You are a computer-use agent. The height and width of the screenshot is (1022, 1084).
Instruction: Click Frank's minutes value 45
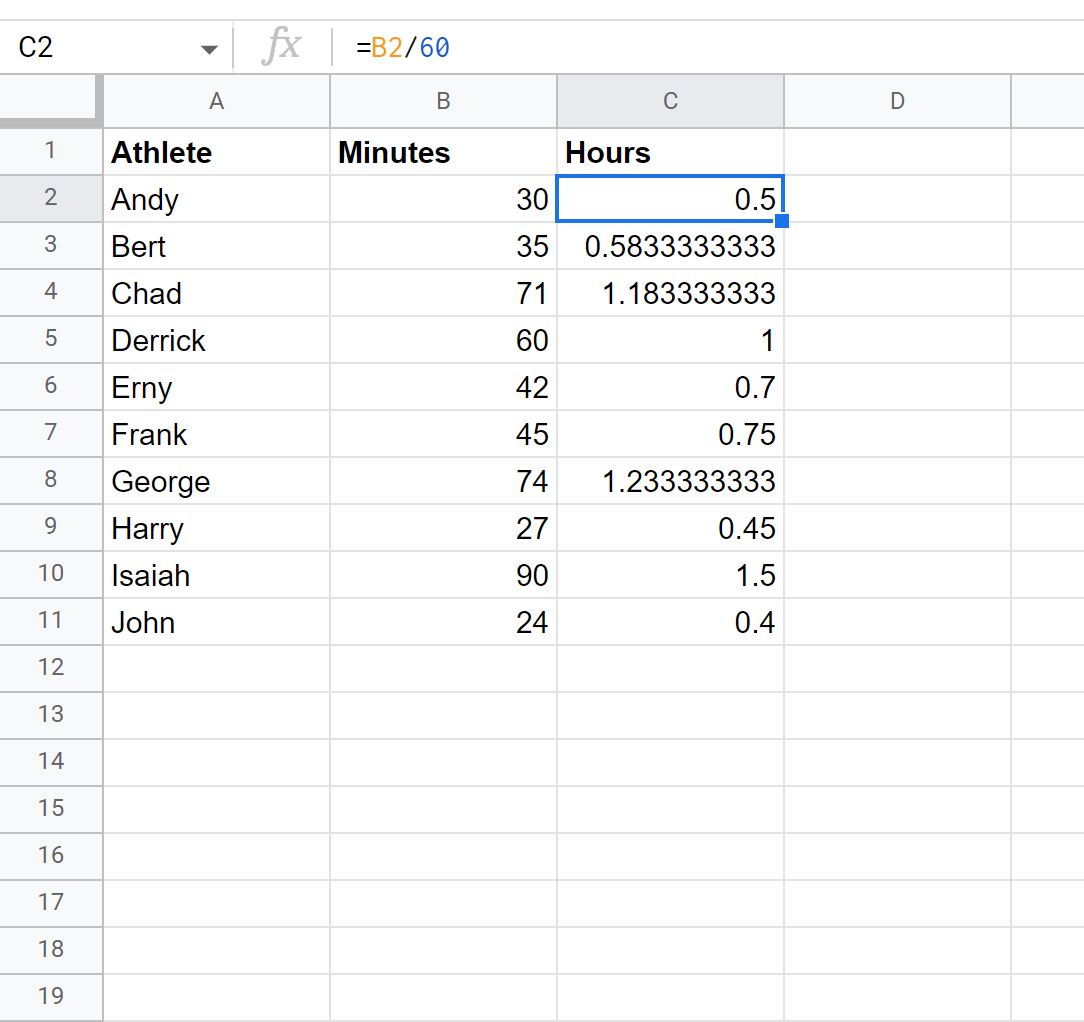[443, 434]
